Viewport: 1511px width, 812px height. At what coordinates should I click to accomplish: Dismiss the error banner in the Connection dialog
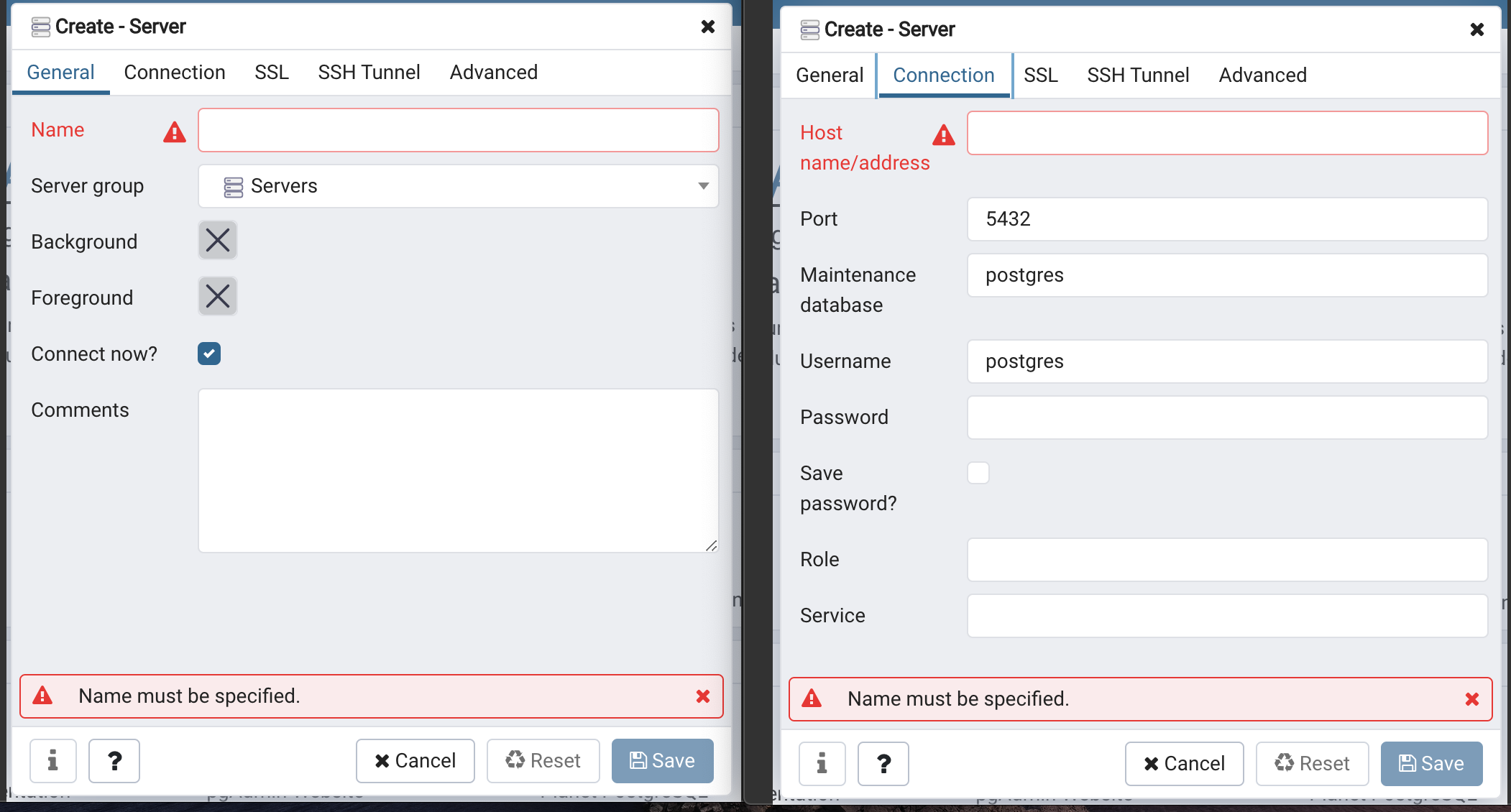[1473, 699]
